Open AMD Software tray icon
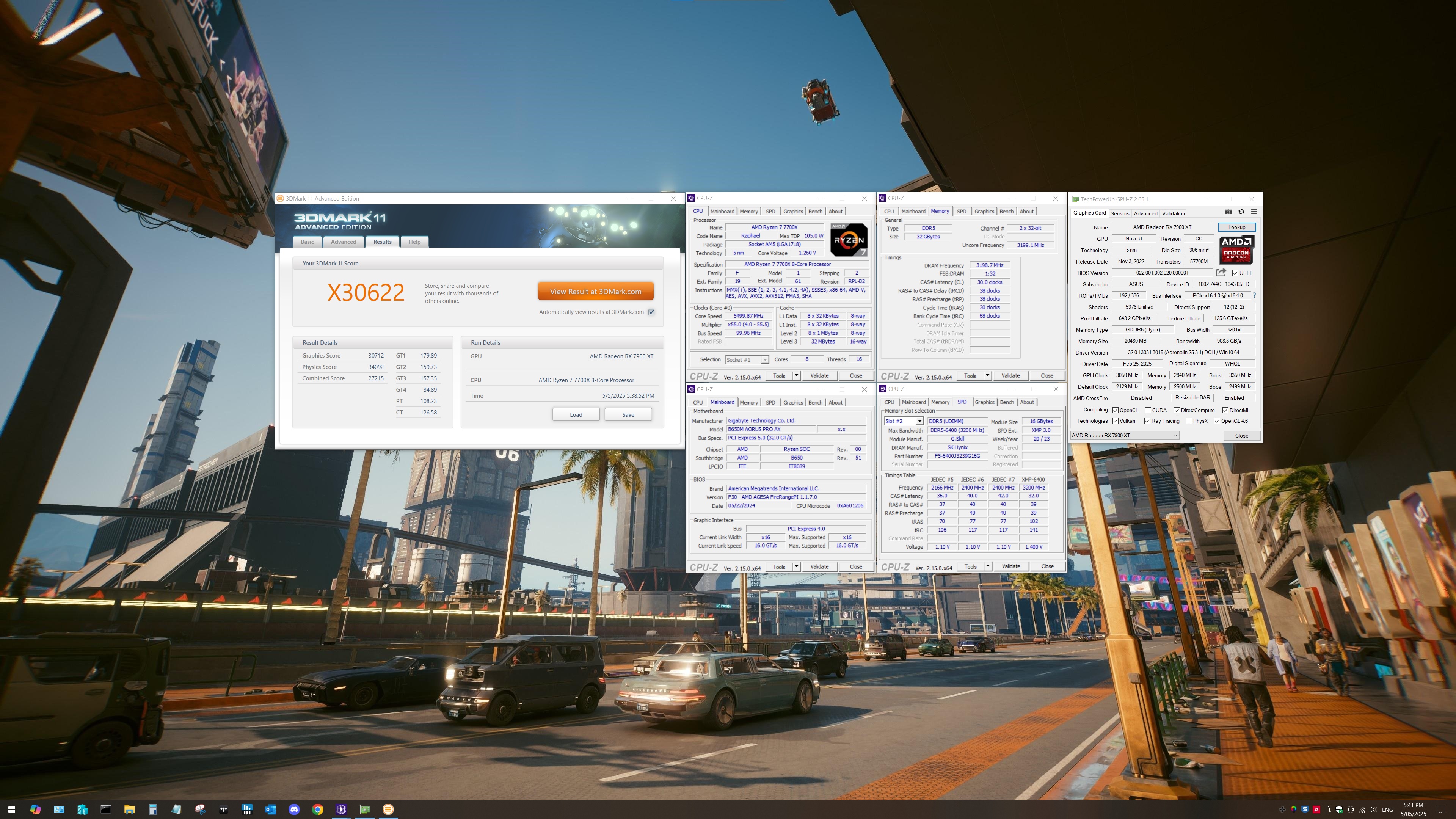 point(1316,810)
